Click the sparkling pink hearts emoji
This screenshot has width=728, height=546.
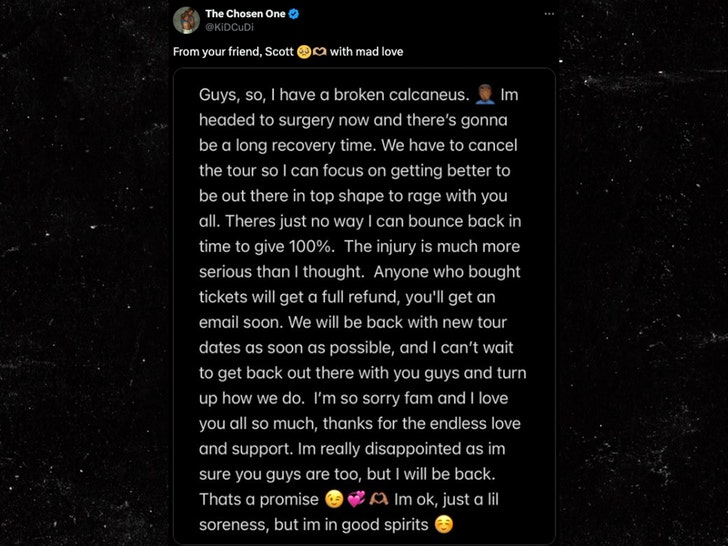tap(356, 497)
